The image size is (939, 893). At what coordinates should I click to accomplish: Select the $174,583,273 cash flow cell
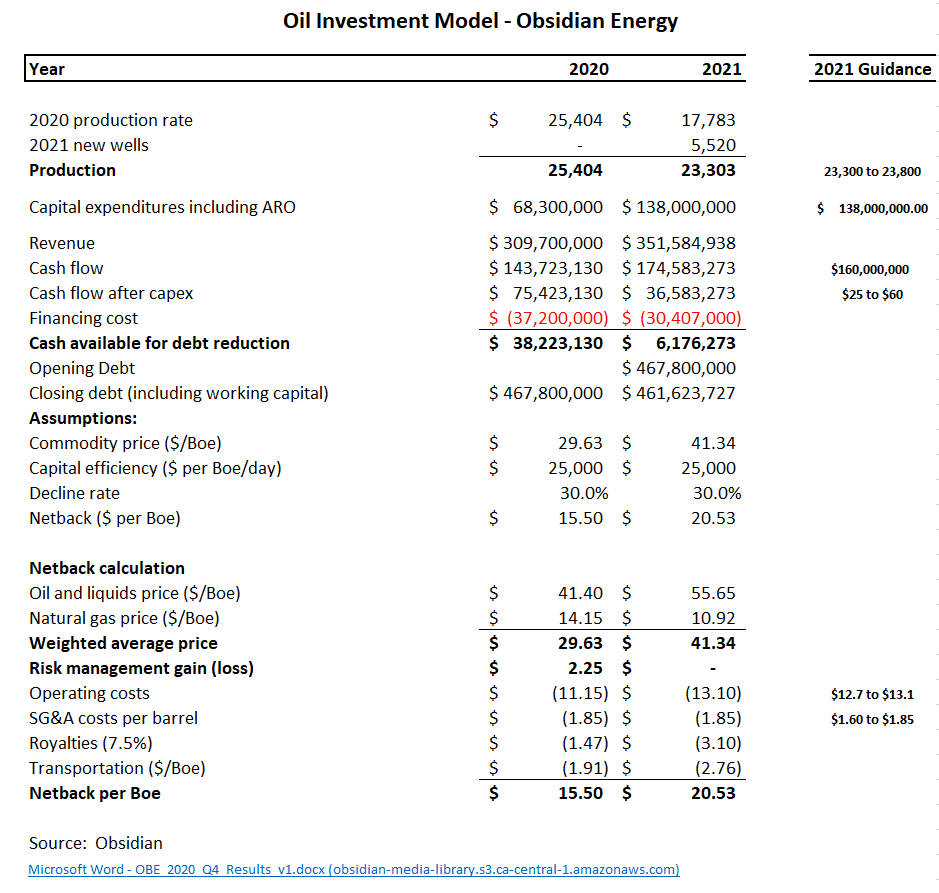[x=678, y=268]
